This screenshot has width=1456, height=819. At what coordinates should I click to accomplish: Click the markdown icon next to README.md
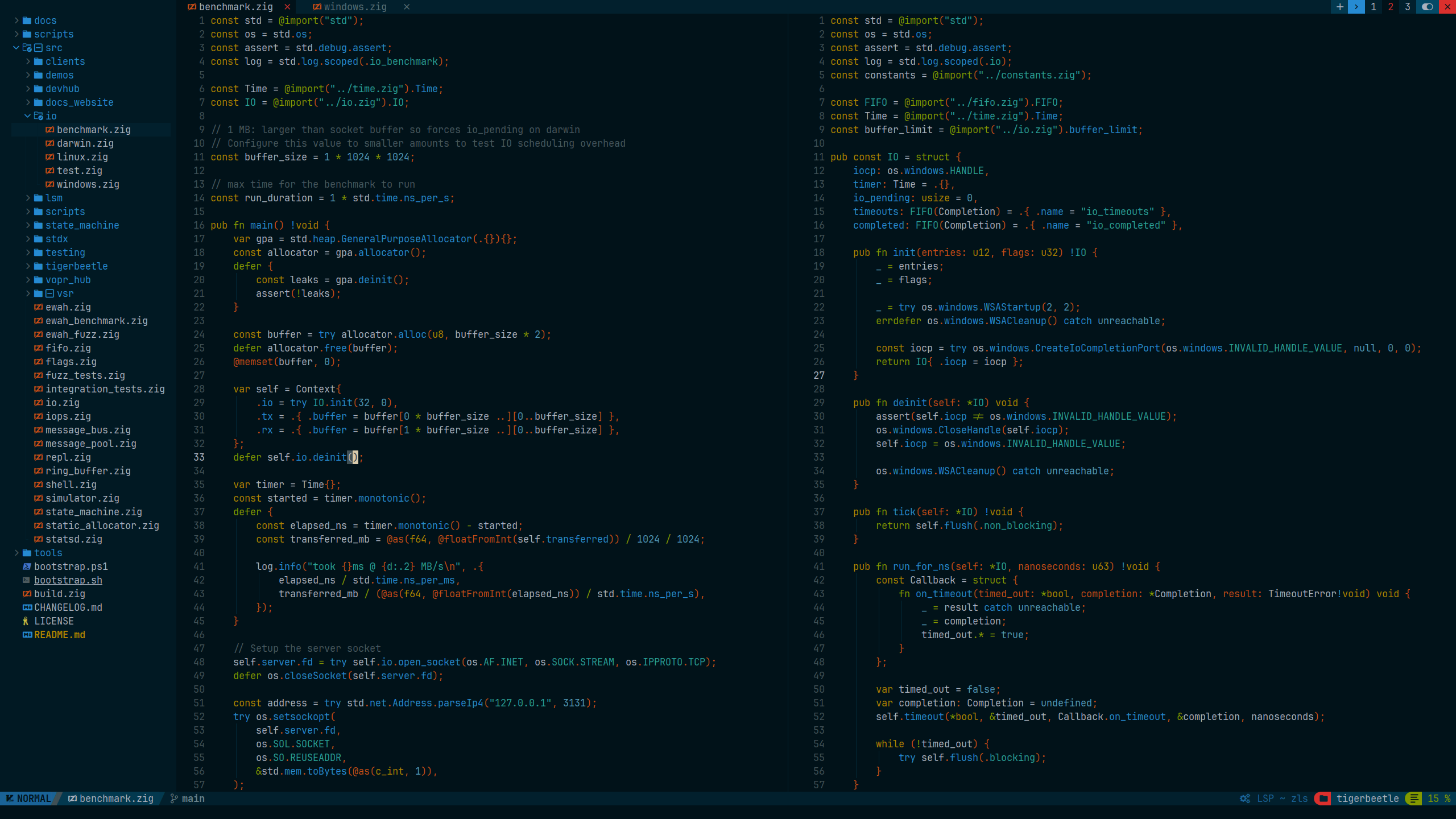coord(27,635)
